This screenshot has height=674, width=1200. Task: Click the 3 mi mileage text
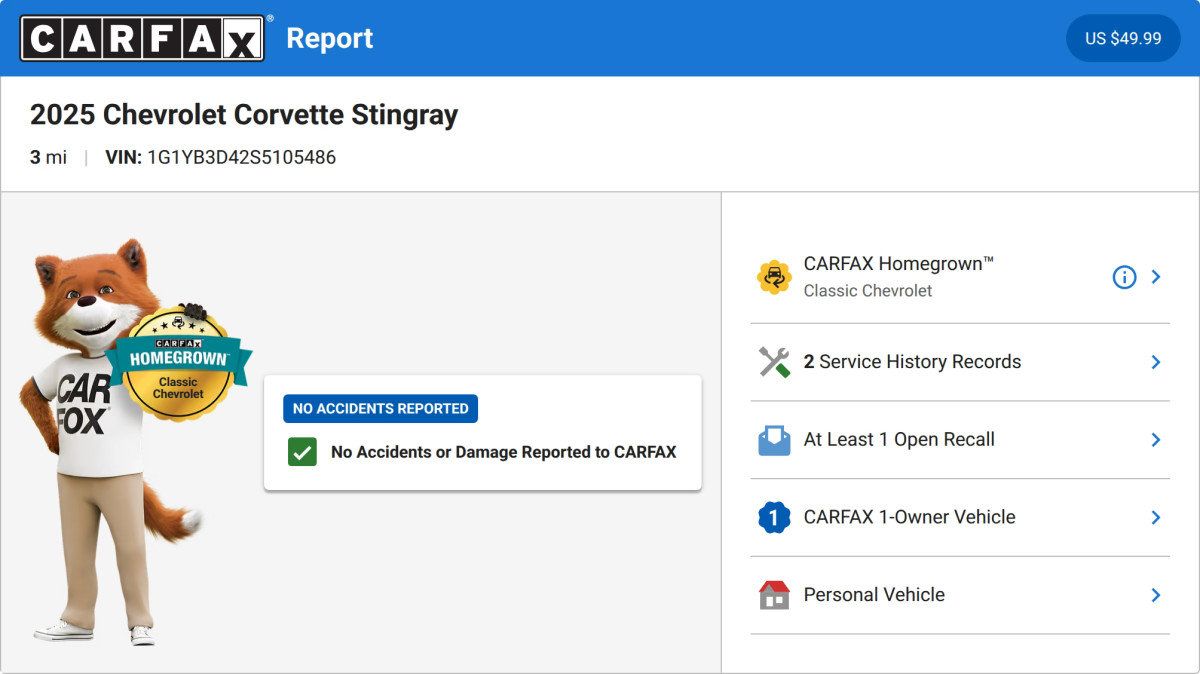click(48, 157)
